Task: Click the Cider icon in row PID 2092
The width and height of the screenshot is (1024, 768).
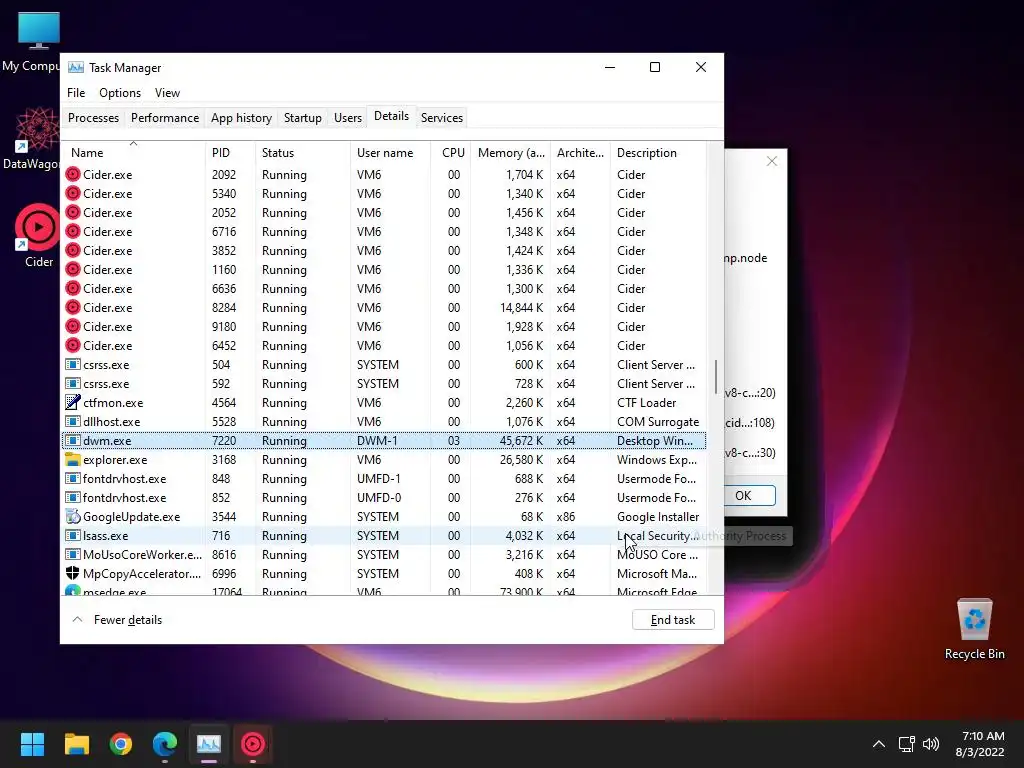Action: (72, 174)
